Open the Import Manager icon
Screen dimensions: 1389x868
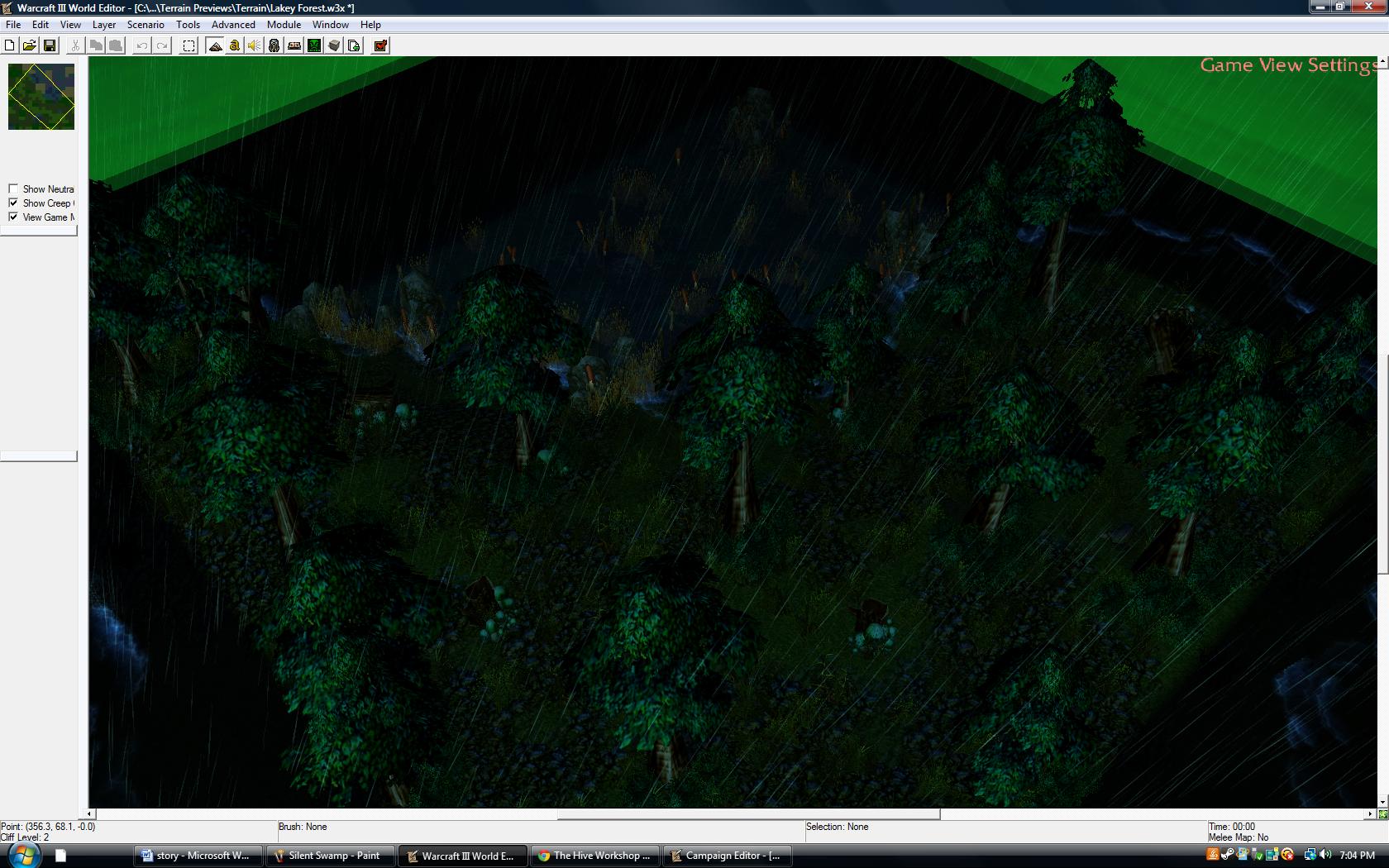(x=354, y=45)
